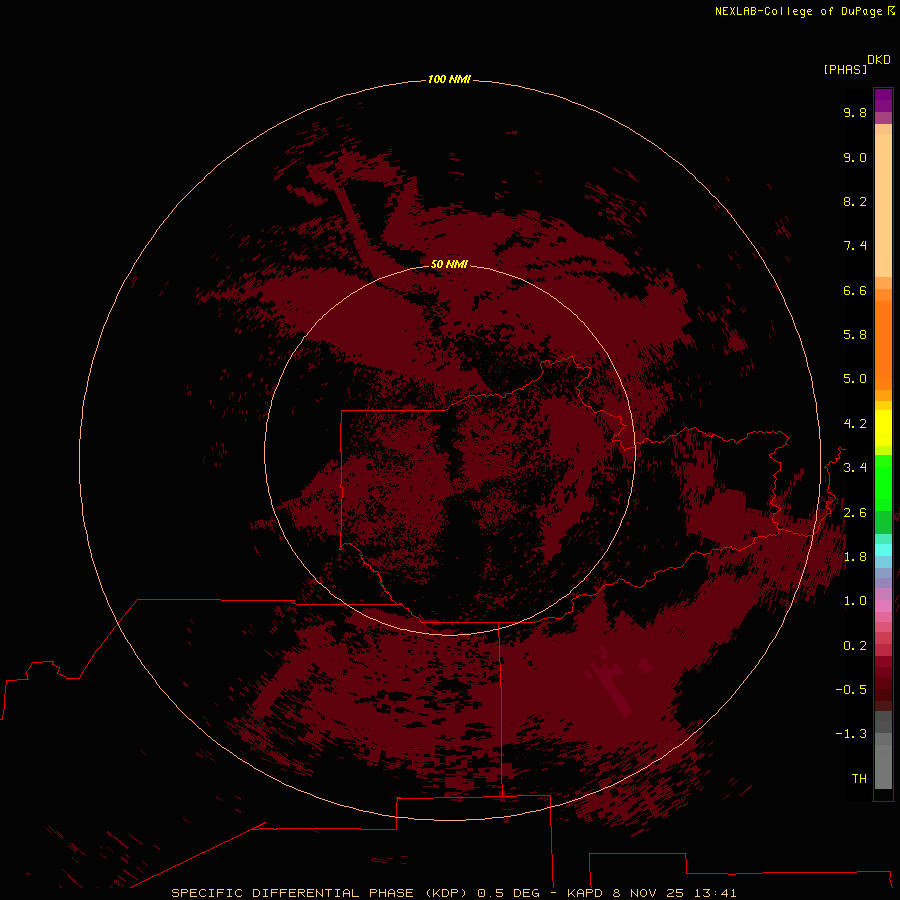
Task: Select the 8.2 scale value
Action: coord(855,201)
